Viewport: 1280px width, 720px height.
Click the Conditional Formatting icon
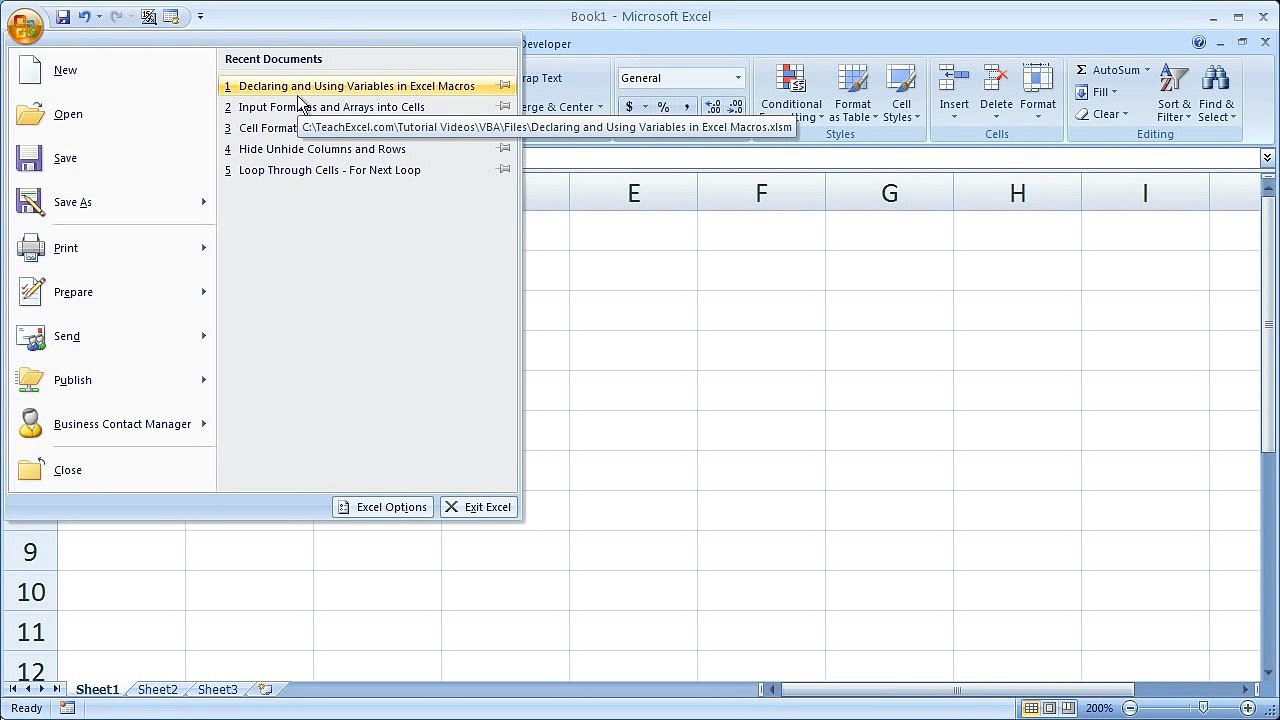(x=790, y=79)
